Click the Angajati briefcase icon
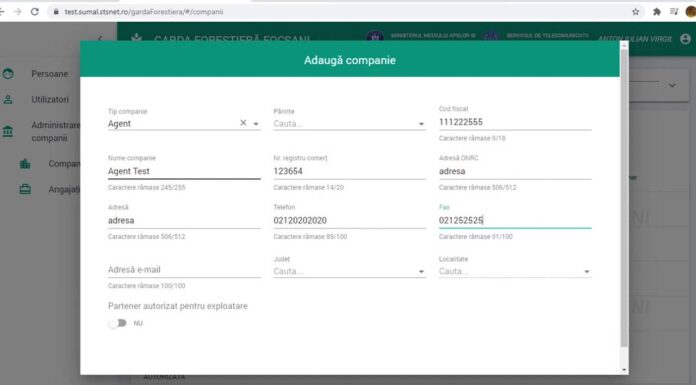The width and height of the screenshot is (696, 385). point(25,190)
